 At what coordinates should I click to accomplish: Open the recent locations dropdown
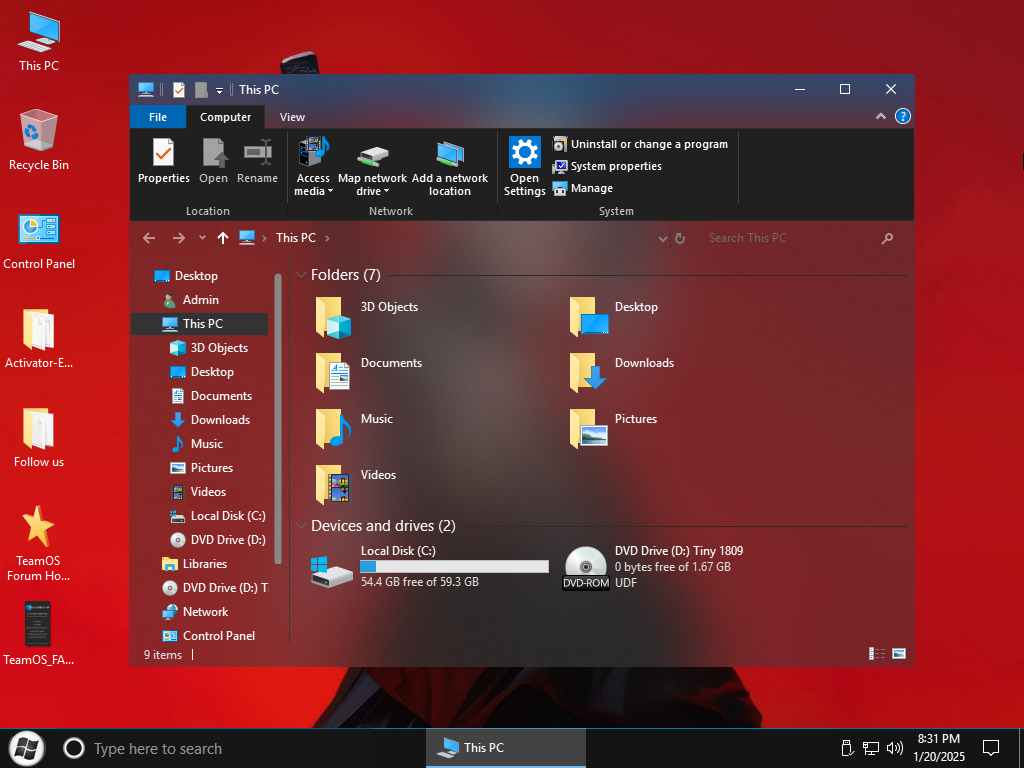(x=202, y=238)
